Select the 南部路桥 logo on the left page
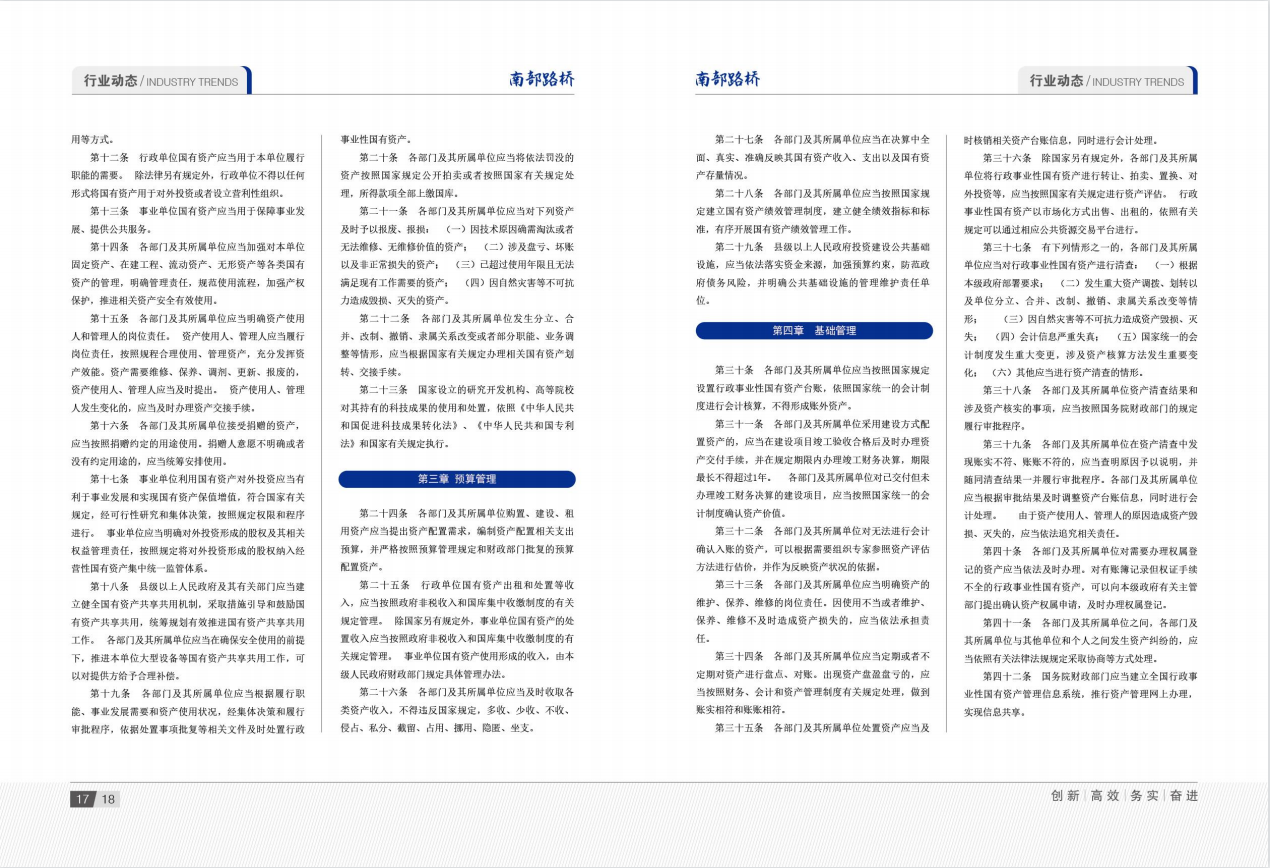This screenshot has width=1270, height=868. 542,80
